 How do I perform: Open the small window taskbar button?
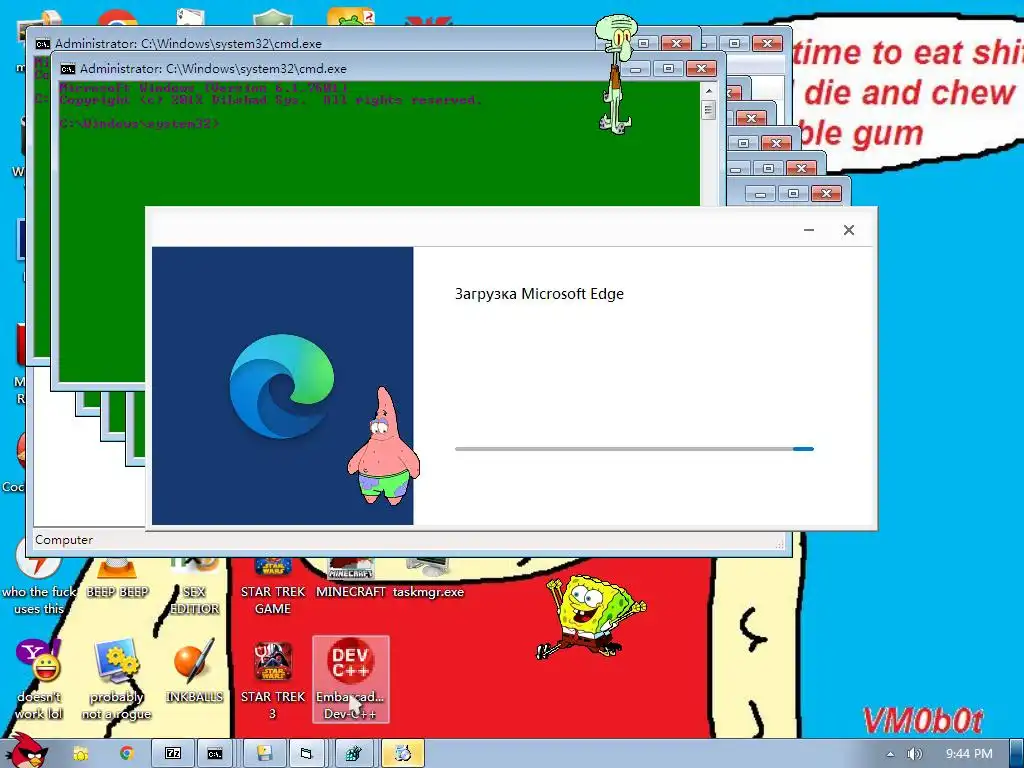pos(306,753)
